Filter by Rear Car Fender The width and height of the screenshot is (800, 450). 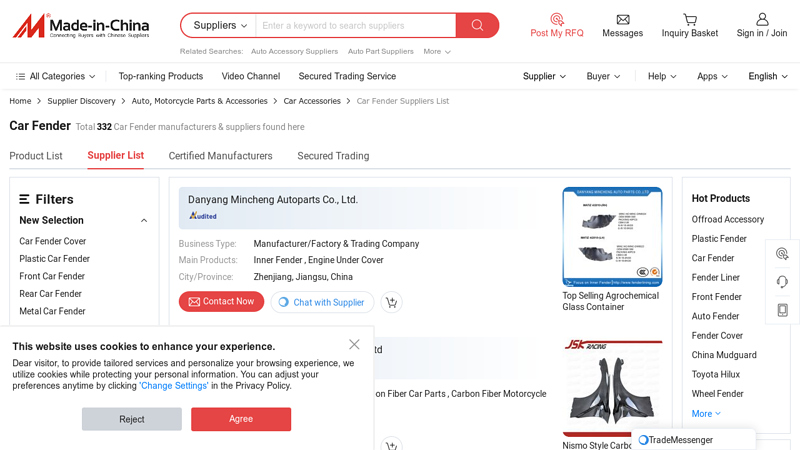click(51, 294)
